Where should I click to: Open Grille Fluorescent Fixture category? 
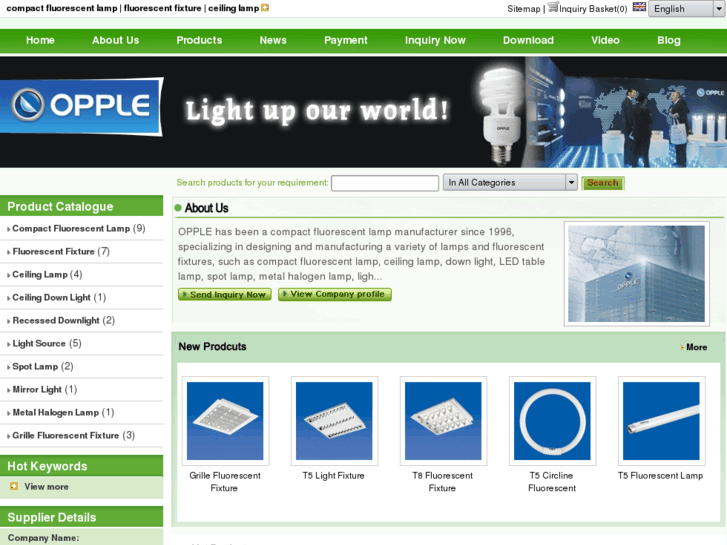pos(66,436)
